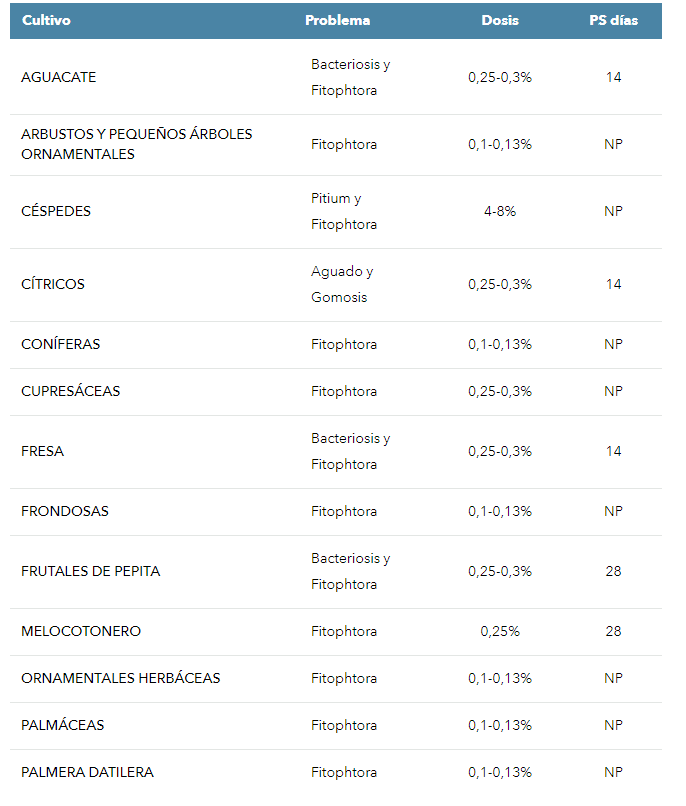Click the CÉSPEDES crop name
The width and height of the screenshot is (686, 806).
[56, 211]
